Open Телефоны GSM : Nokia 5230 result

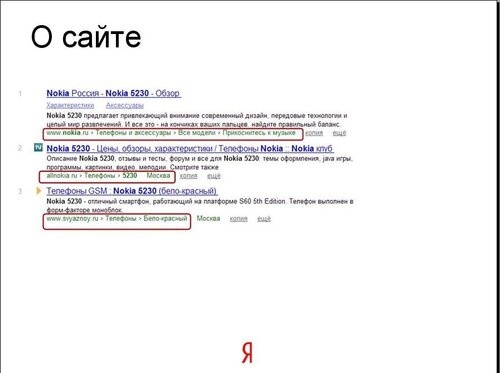[x=132, y=191]
